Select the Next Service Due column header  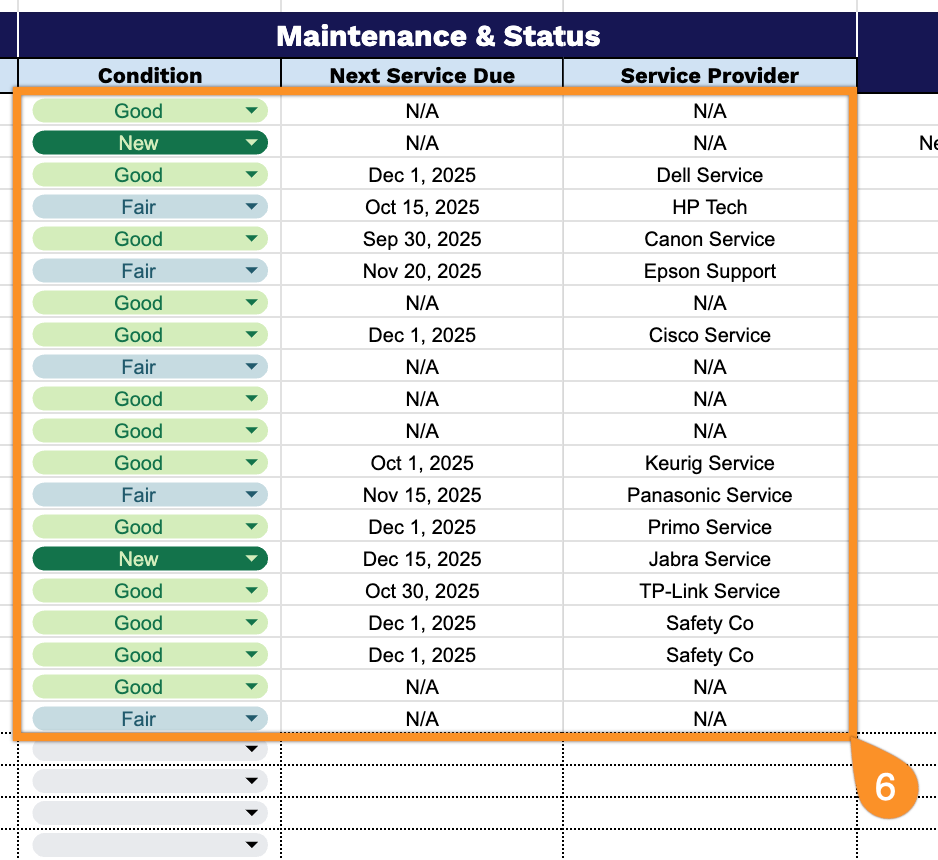click(422, 75)
